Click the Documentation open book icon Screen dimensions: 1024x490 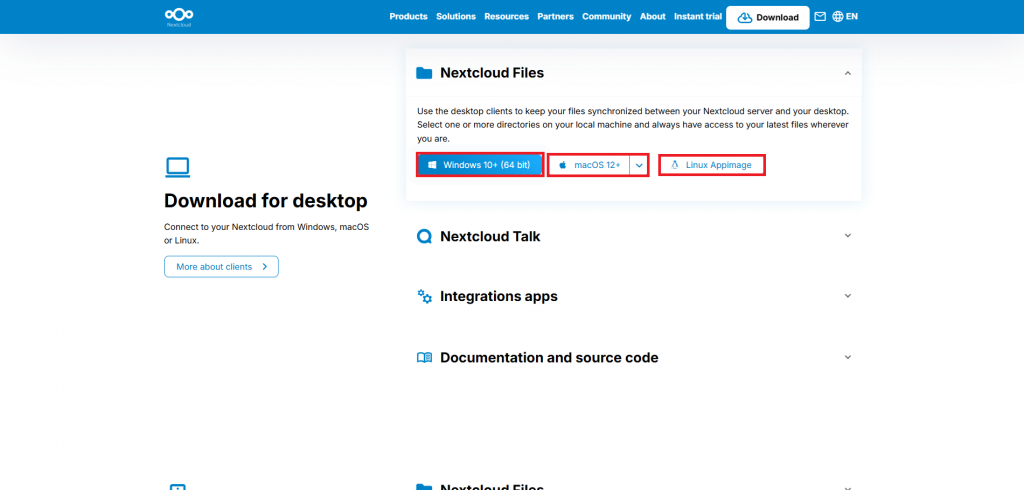pos(424,358)
